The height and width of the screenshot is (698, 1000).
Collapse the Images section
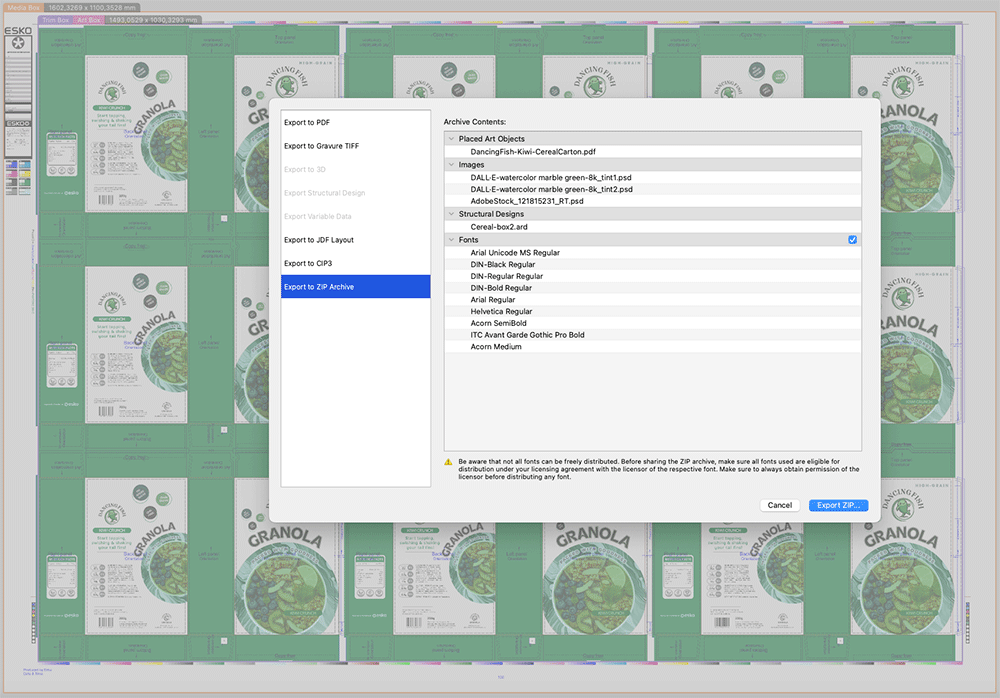tap(451, 164)
